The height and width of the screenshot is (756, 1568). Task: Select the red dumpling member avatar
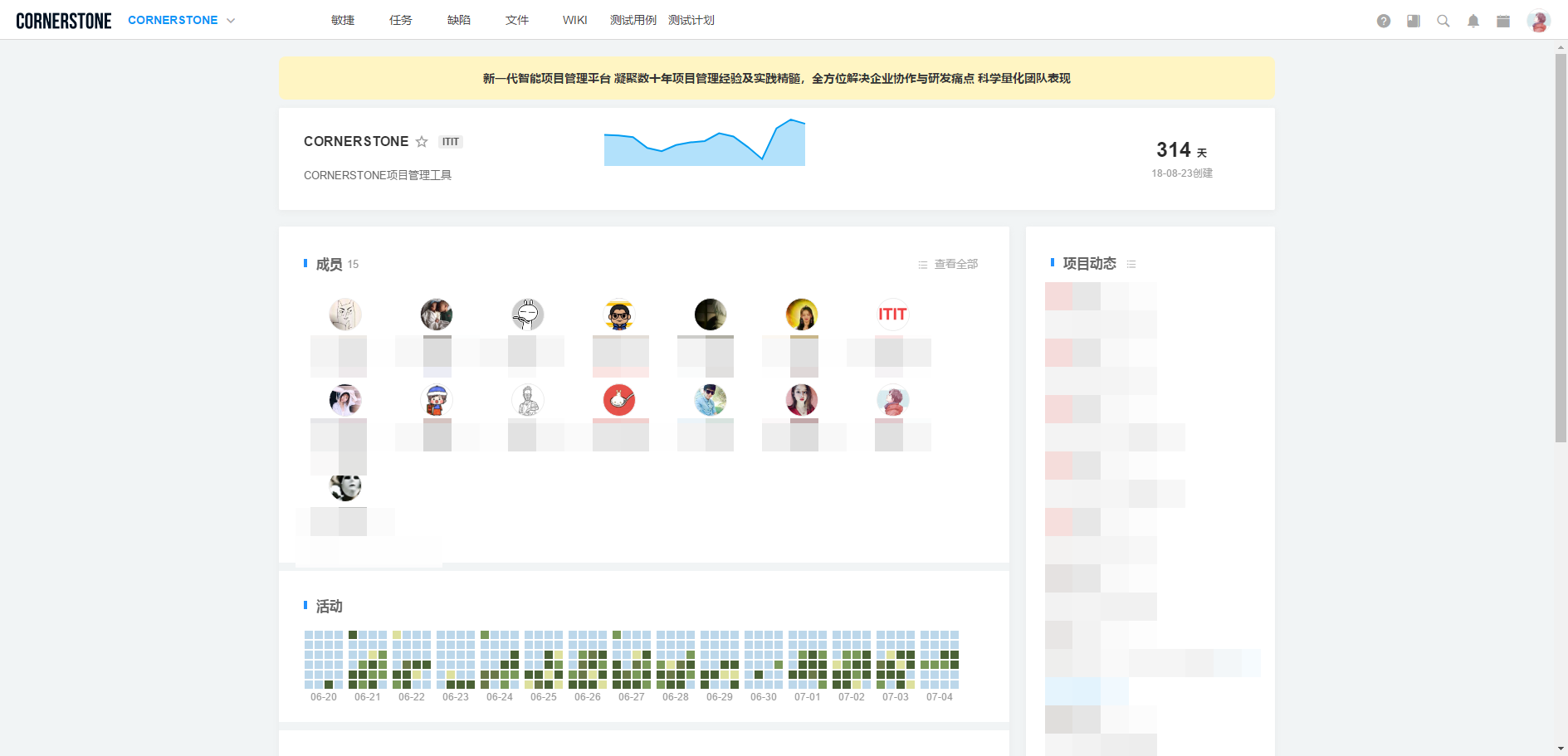pyautogui.click(x=619, y=400)
